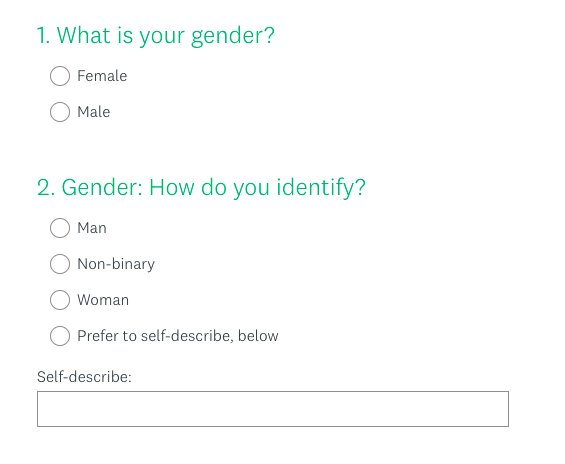The width and height of the screenshot is (565, 464).
Task: Pick the Woman radio circle
Action: tap(60, 300)
